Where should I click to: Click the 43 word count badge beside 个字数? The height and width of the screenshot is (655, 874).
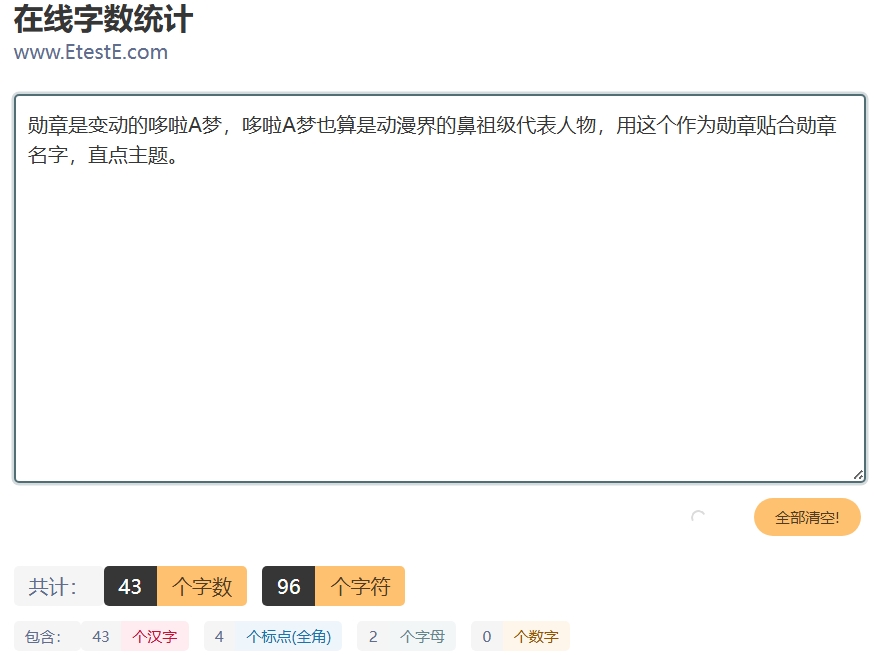pyautogui.click(x=130, y=586)
